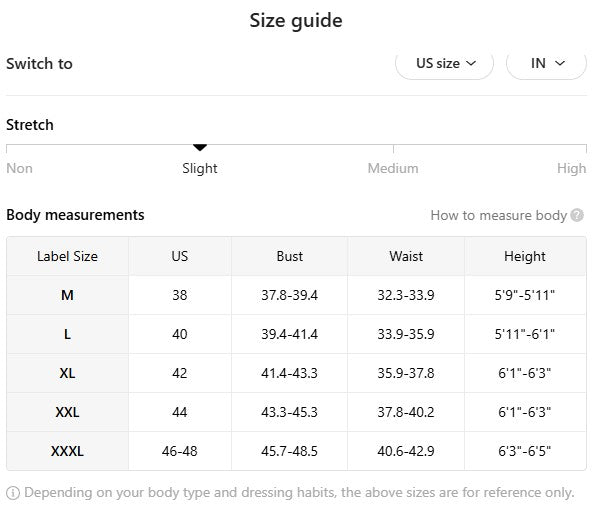The image size is (603, 507).
Task: Click the info icon beside disclaimer
Action: pyautogui.click(x=13, y=492)
